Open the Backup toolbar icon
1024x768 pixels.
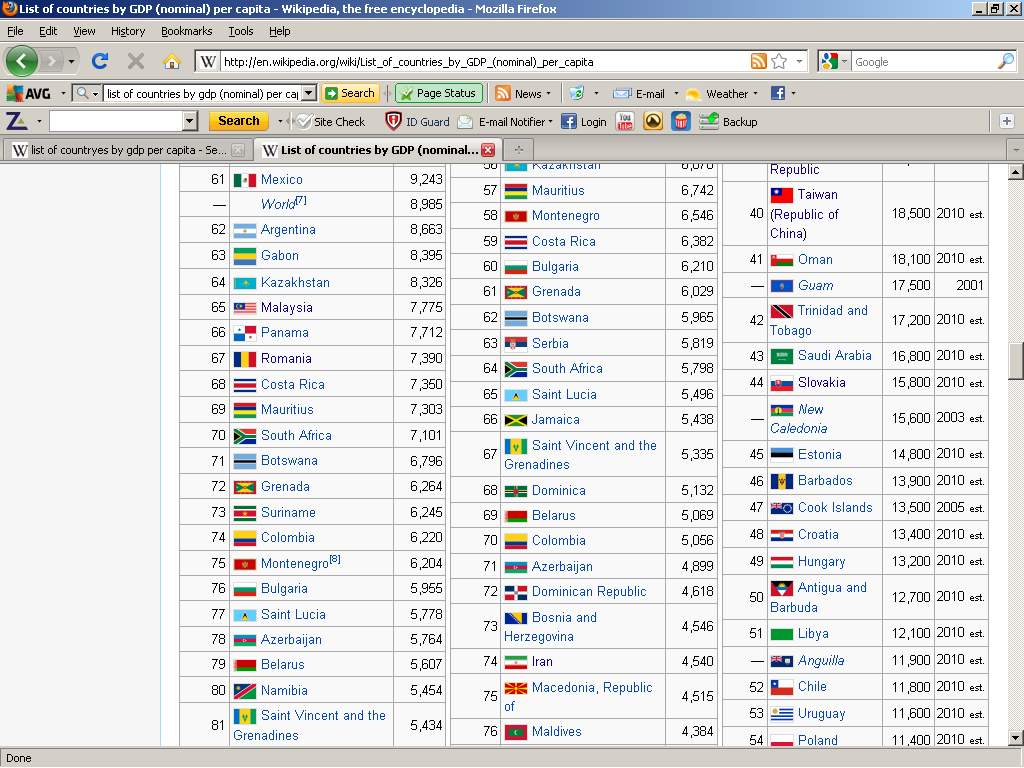pyautogui.click(x=709, y=121)
